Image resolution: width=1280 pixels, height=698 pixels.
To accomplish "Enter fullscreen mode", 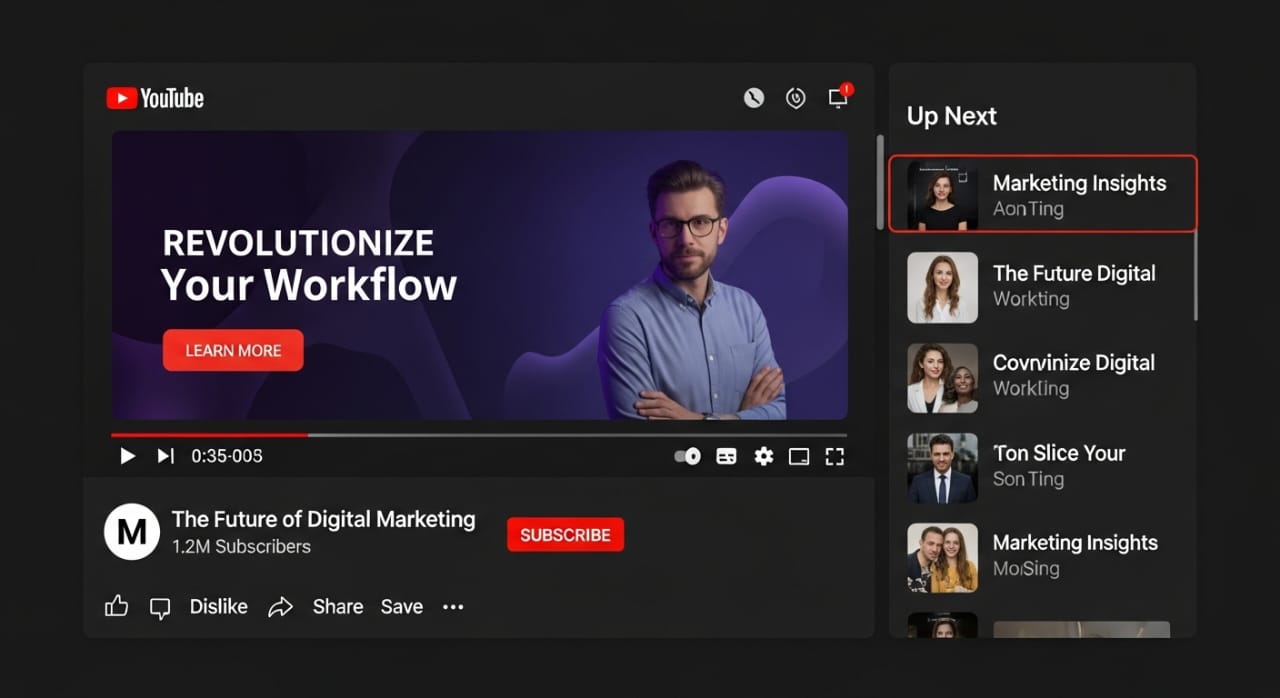I will (x=835, y=456).
